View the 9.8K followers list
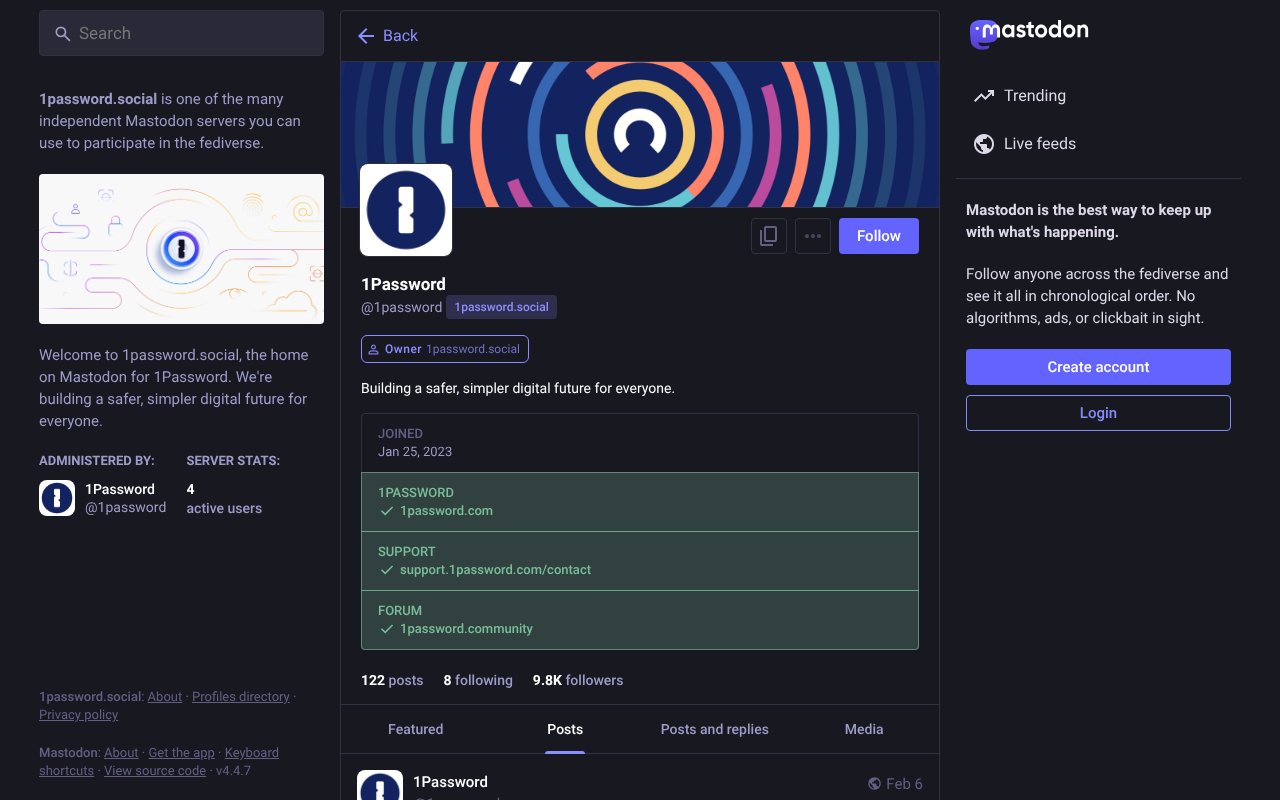 (x=577, y=680)
